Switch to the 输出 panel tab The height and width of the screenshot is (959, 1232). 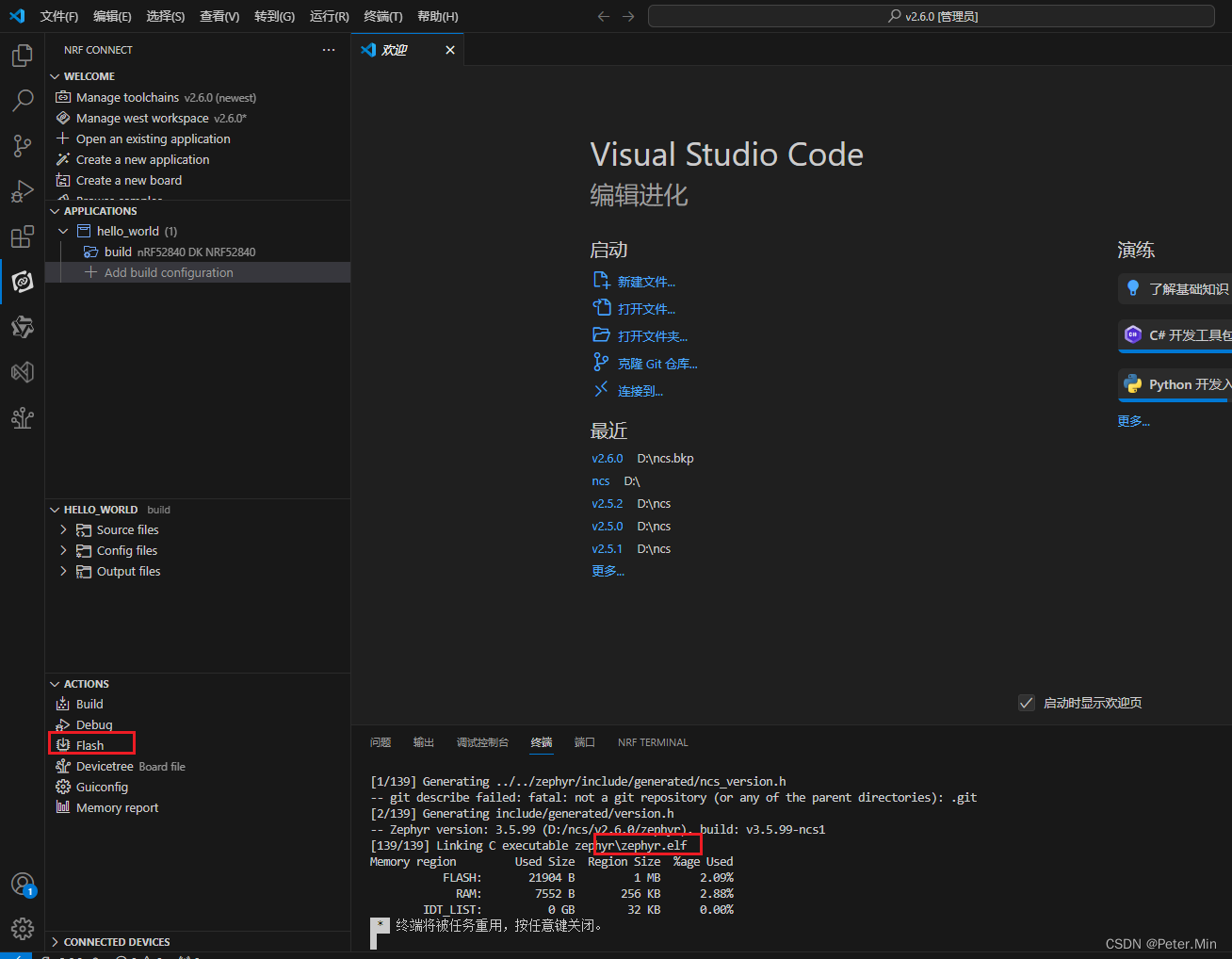click(424, 742)
